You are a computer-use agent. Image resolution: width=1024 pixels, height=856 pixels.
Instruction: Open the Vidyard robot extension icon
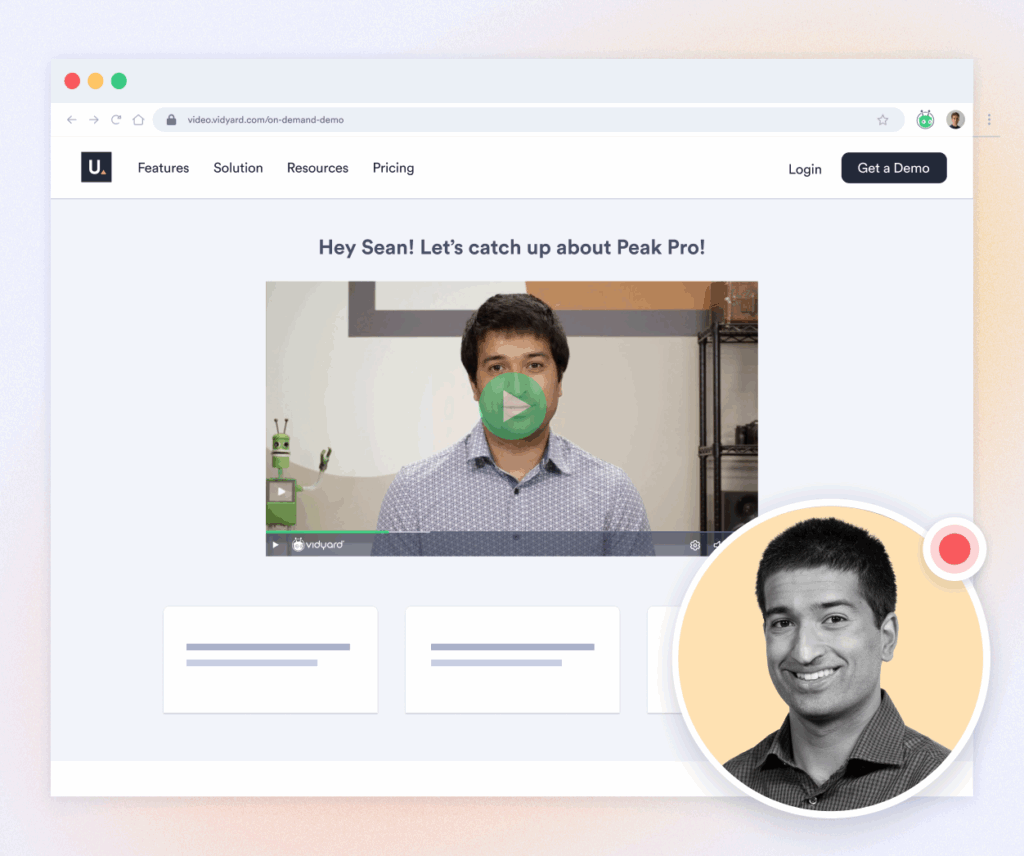pyautogui.click(x=926, y=120)
